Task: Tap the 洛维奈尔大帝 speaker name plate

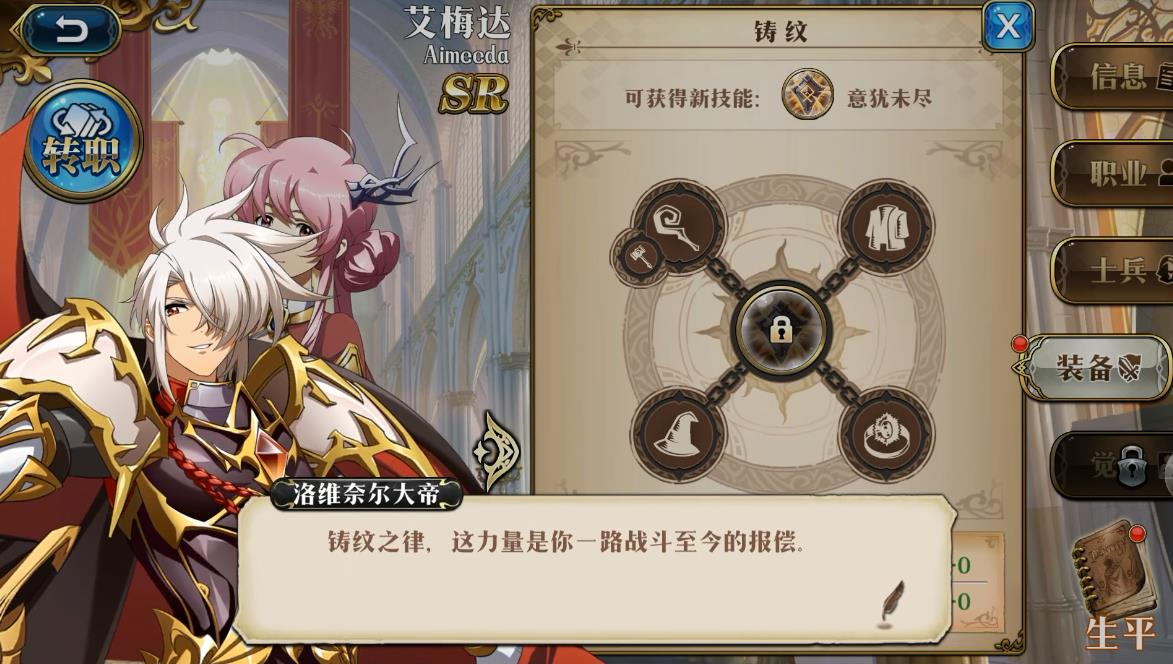Action: [366, 494]
